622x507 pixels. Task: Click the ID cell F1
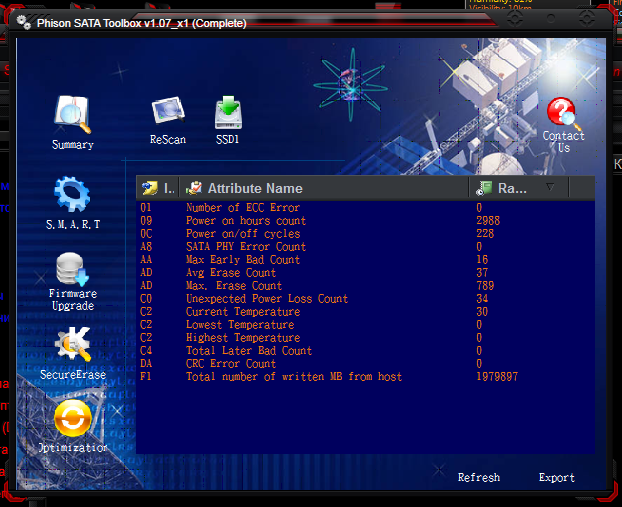(146, 377)
